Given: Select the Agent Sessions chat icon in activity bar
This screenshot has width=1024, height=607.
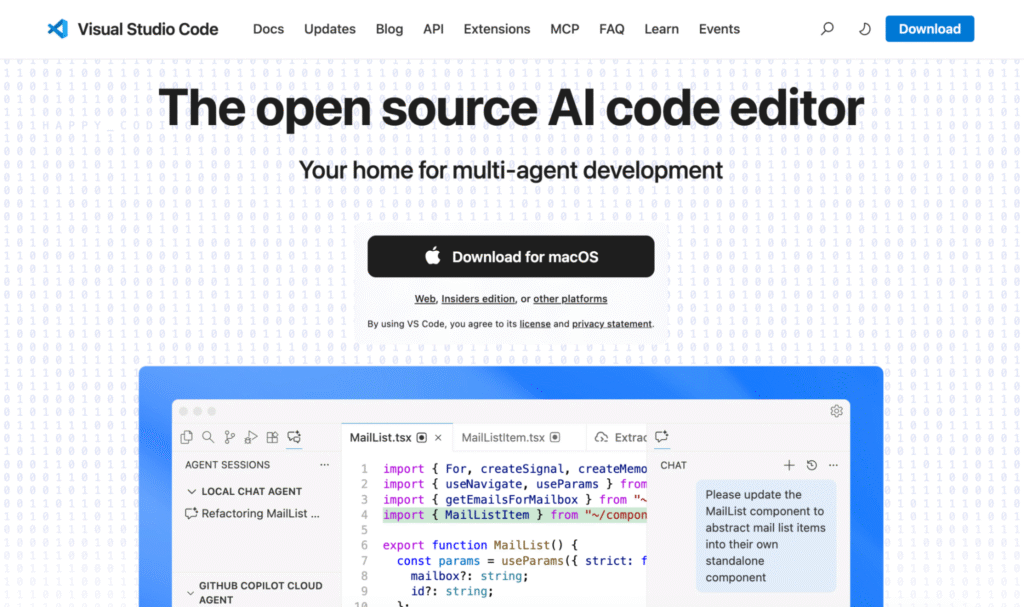Looking at the screenshot, I should (294, 437).
